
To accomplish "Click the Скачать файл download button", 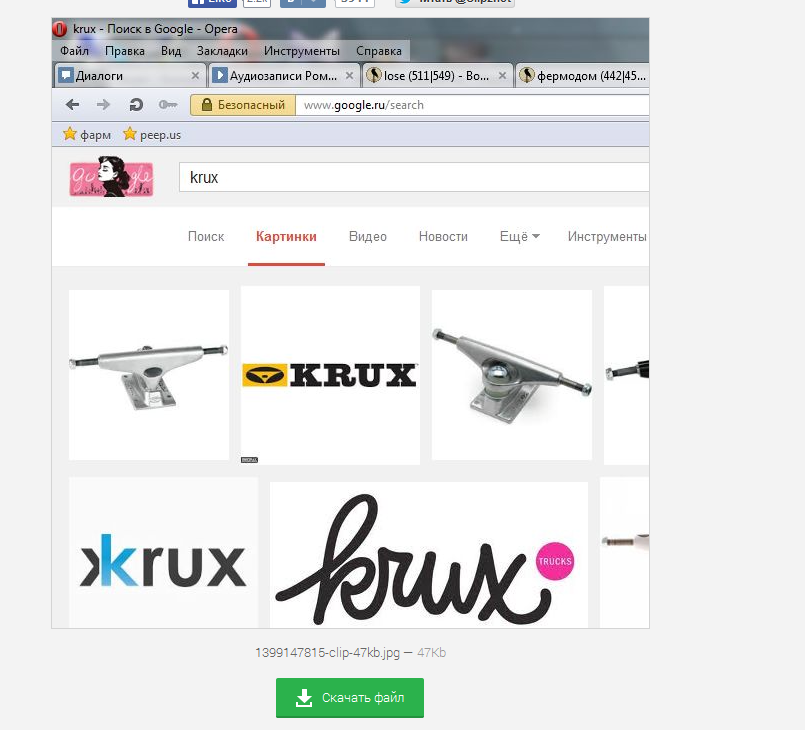I will pos(350,698).
